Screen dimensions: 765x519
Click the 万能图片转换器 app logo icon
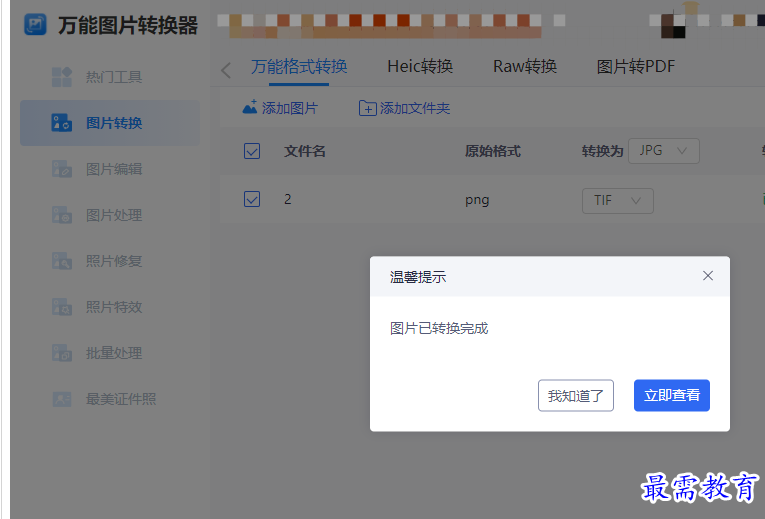tap(35, 25)
